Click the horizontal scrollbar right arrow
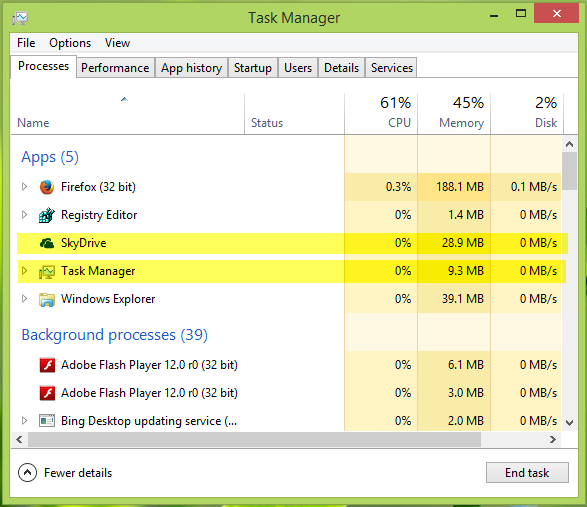This screenshot has width=587, height=507. 553,440
